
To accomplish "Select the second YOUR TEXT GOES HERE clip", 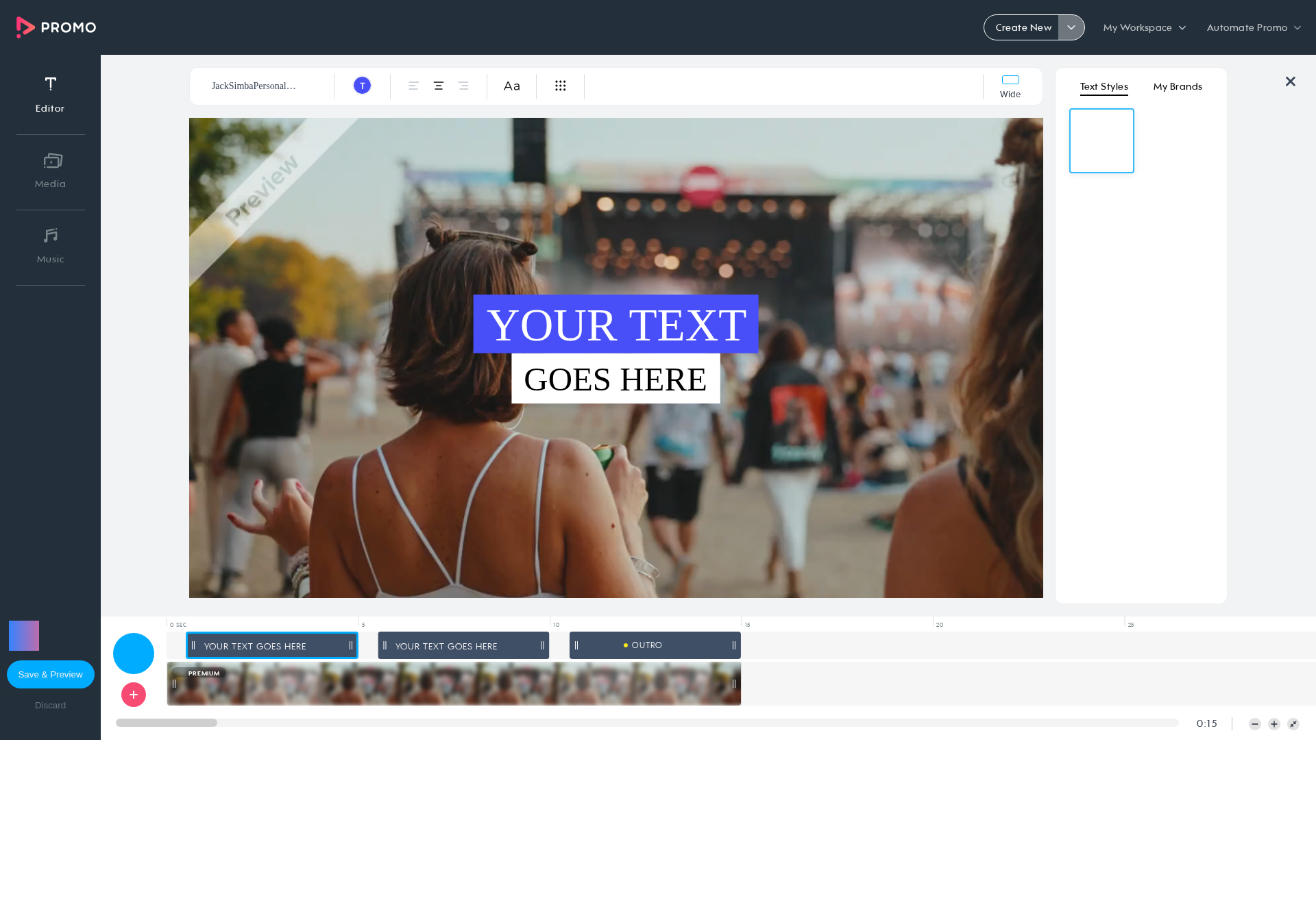I will tap(463, 645).
